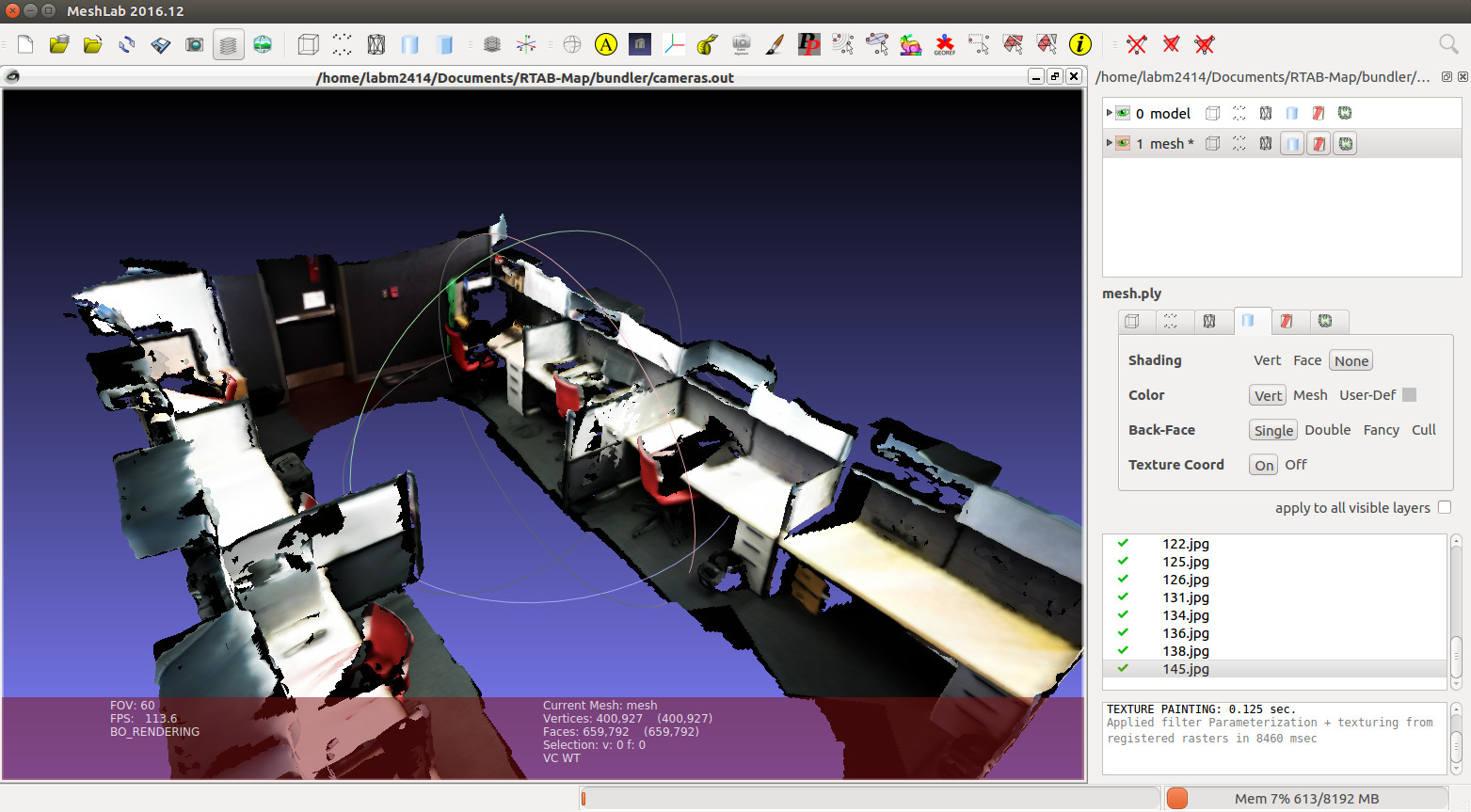
Task: Click the Reload mesh arrows icon
Action: (x=127, y=44)
